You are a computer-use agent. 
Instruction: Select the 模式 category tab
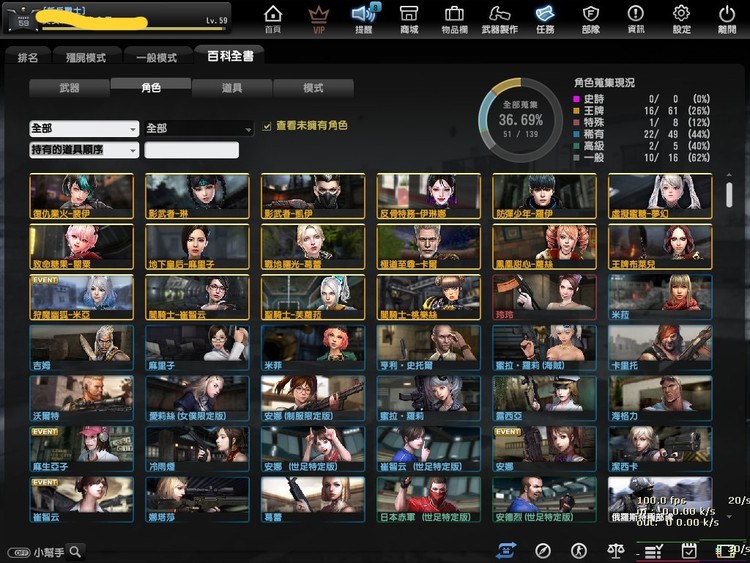(313, 88)
